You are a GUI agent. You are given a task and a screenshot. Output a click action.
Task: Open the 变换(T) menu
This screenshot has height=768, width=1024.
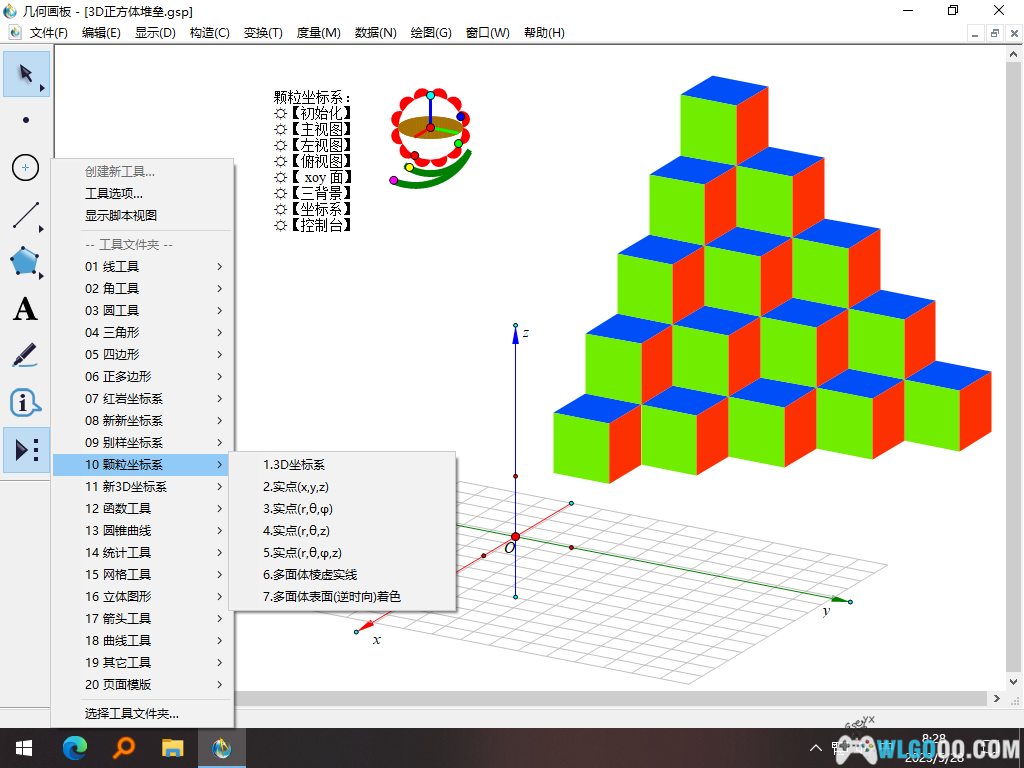pyautogui.click(x=263, y=32)
